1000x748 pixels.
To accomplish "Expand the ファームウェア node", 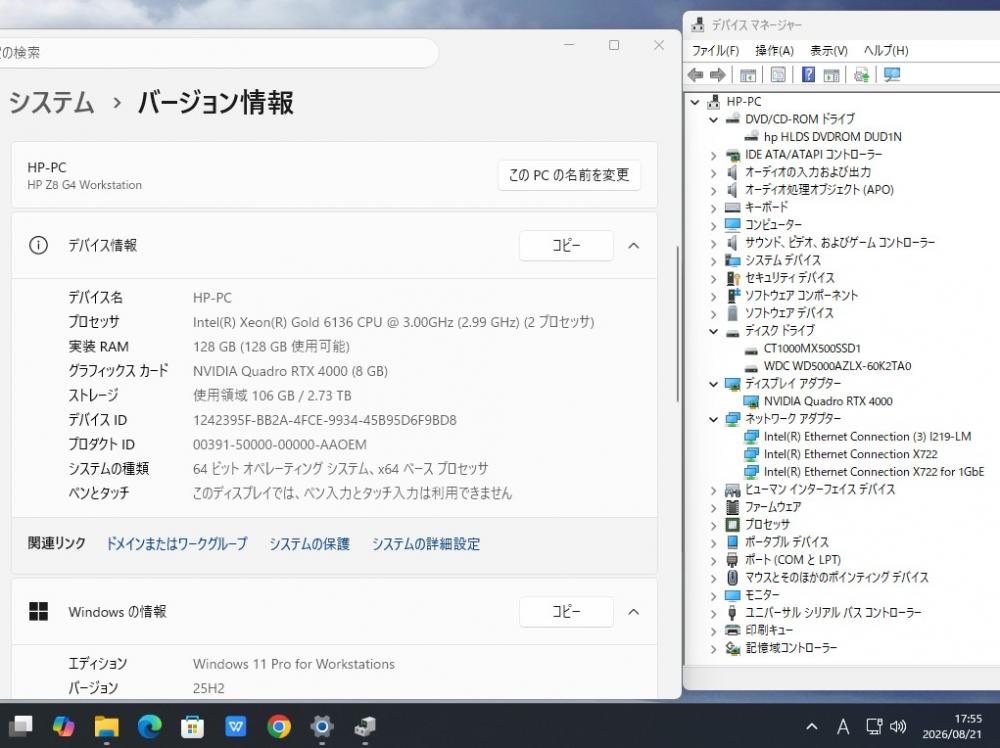I will pos(714,508).
